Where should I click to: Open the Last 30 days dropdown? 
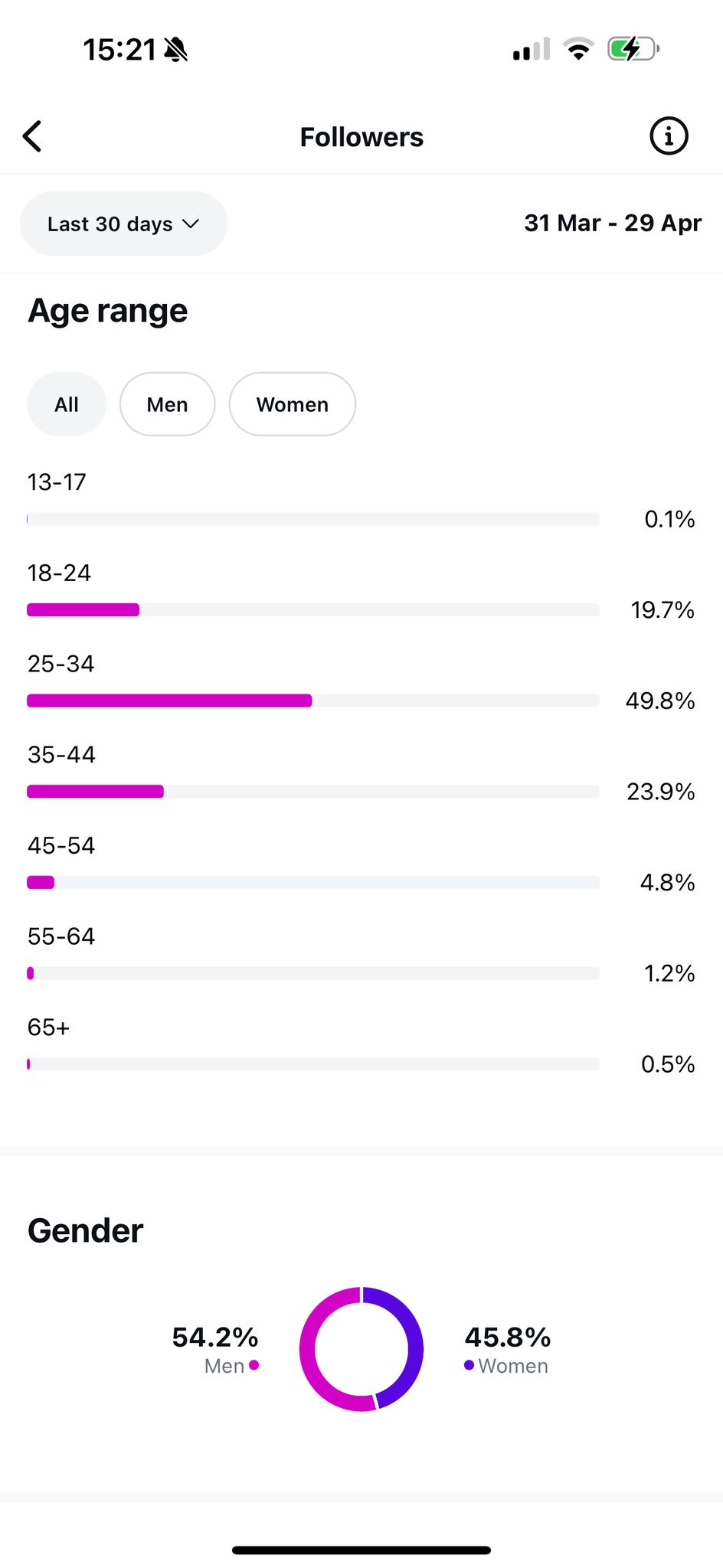[123, 224]
